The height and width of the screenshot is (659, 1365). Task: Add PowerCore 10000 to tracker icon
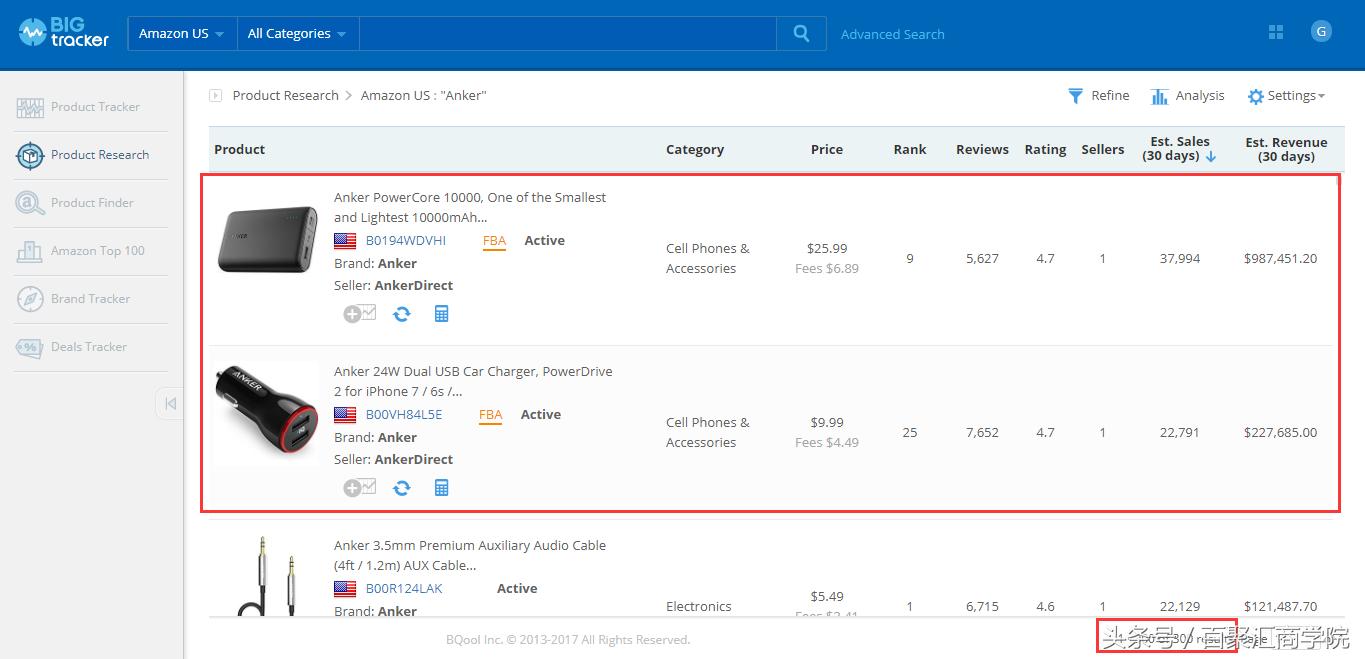pos(360,314)
